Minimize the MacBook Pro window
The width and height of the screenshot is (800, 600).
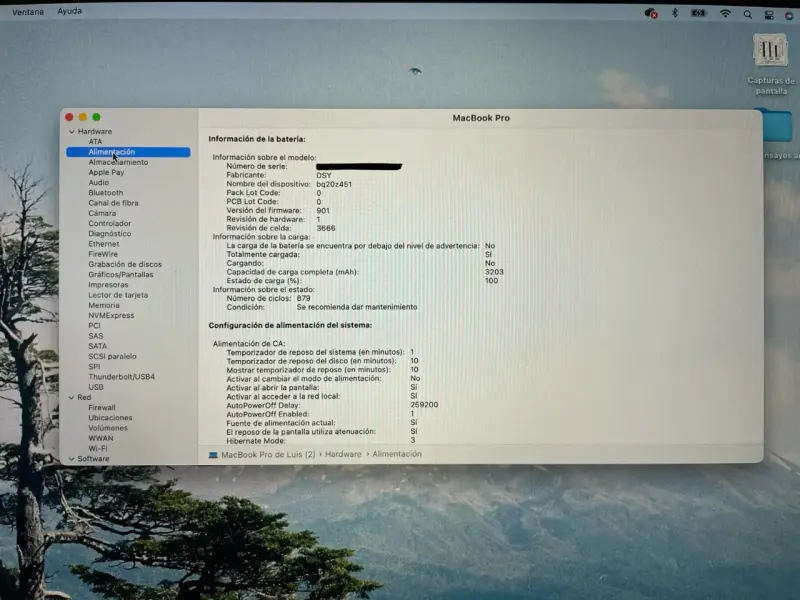tap(83, 117)
